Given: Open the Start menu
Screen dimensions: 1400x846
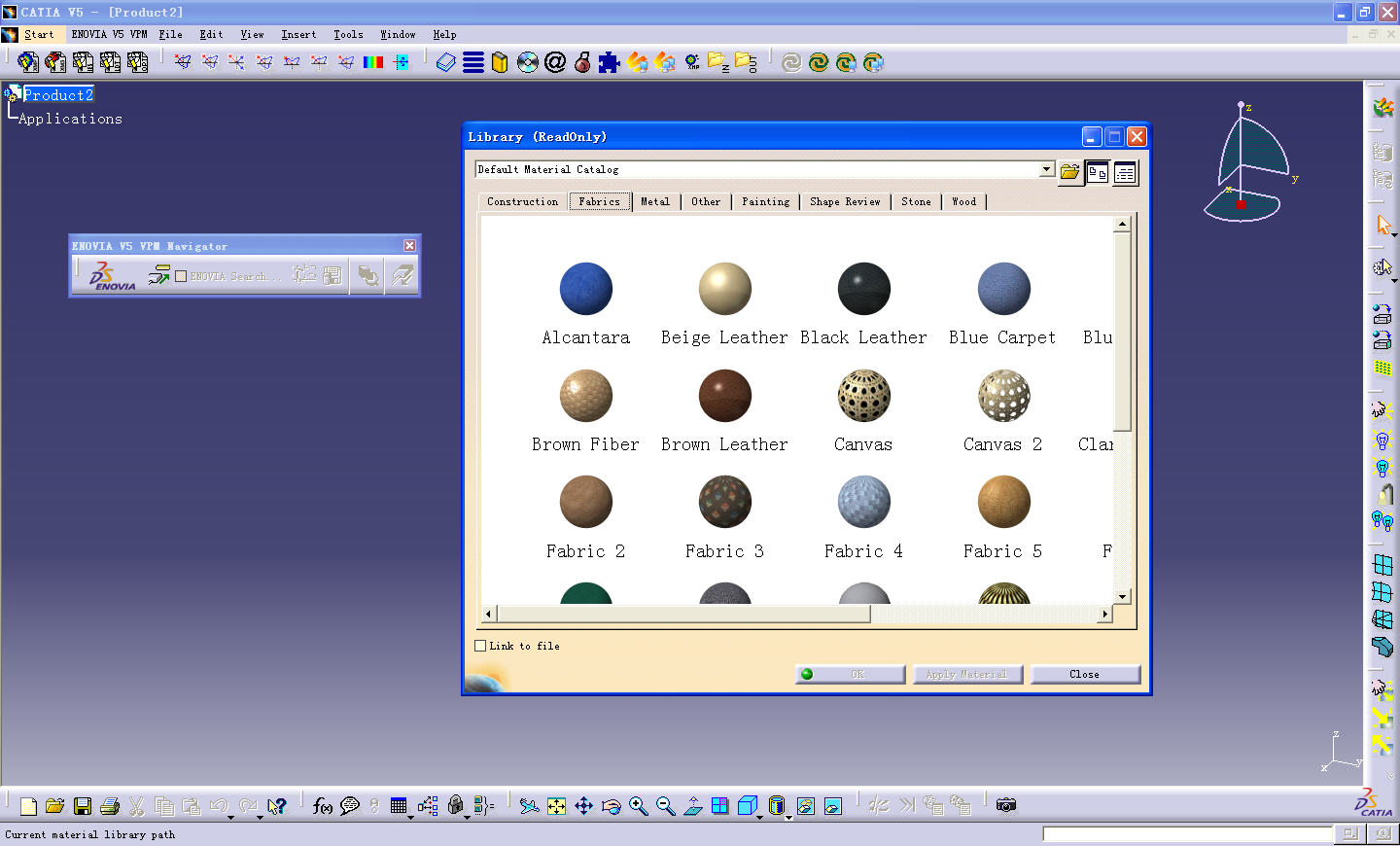Looking at the screenshot, I should click(x=39, y=34).
